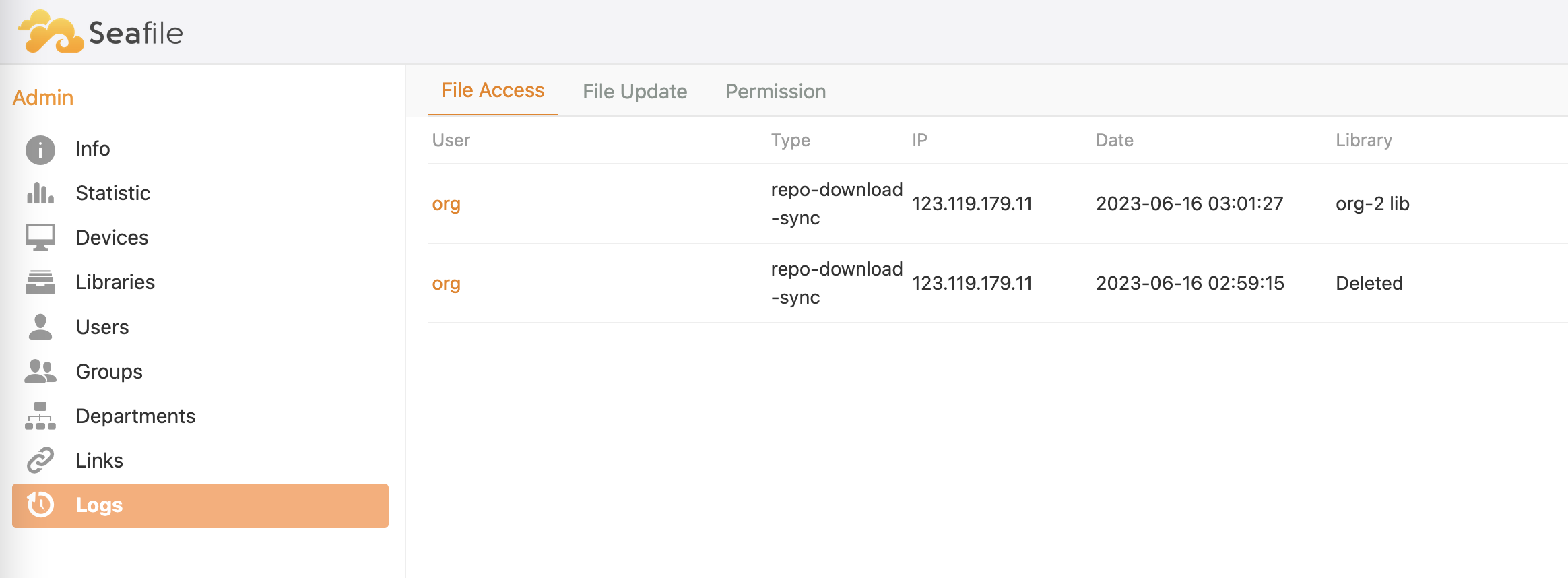This screenshot has height=578, width=1568.
Task: Switch to the Permission tab
Action: click(775, 91)
